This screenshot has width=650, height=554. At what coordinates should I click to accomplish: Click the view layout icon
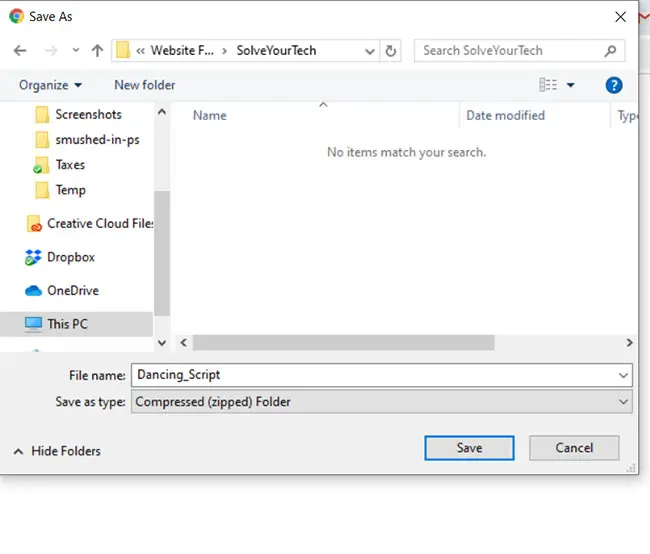(548, 85)
